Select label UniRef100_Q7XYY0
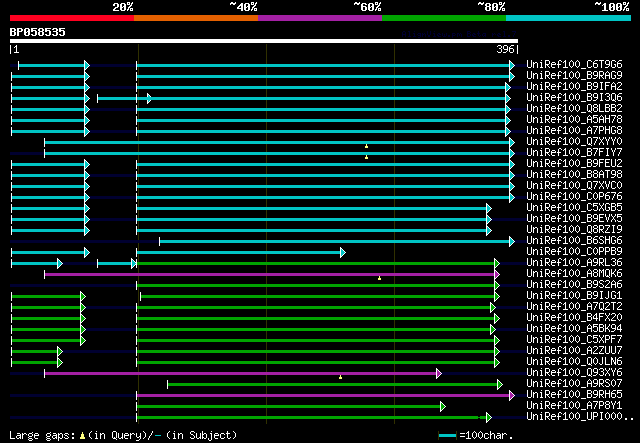 (574, 142)
